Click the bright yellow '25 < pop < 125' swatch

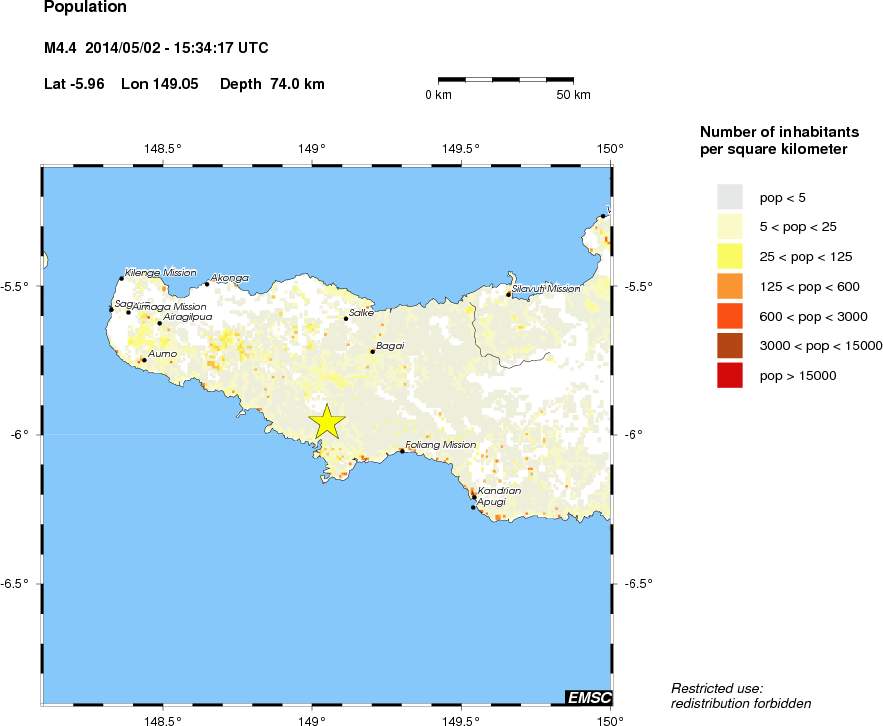[x=730, y=257]
